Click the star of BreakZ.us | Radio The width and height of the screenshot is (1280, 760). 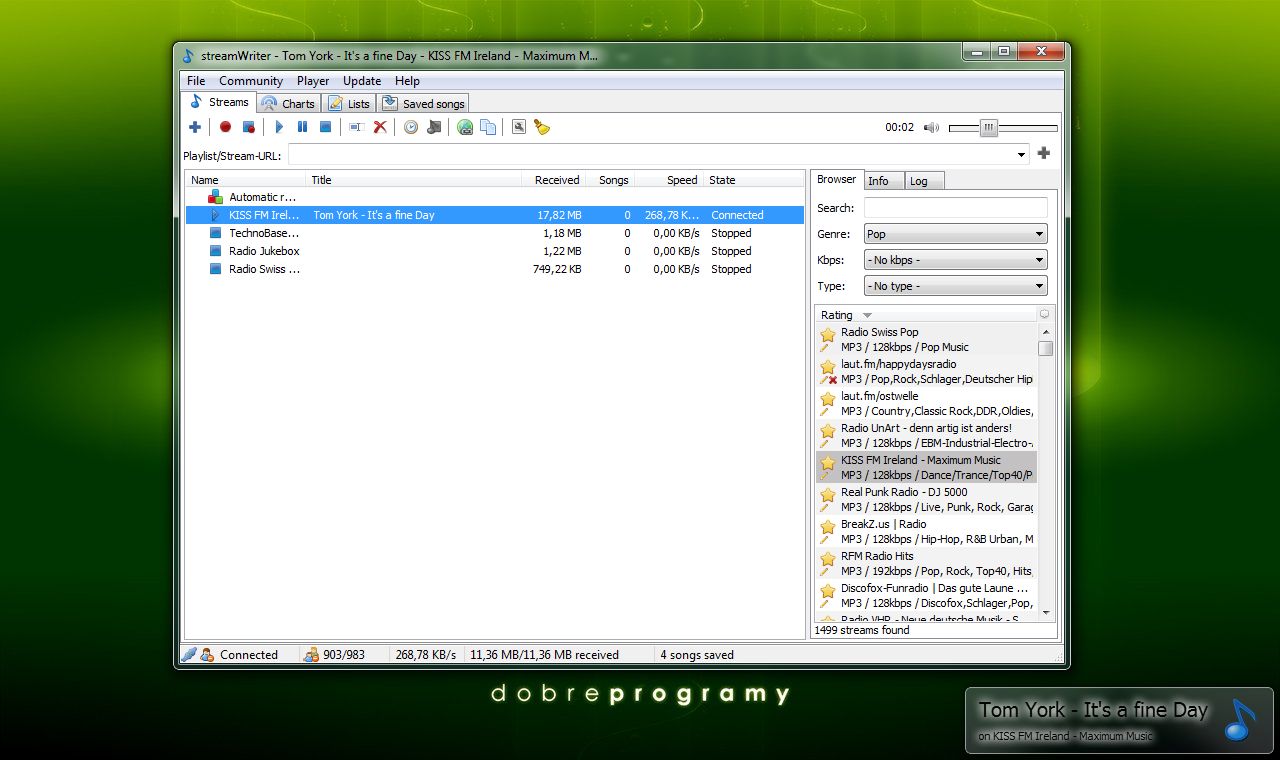pyautogui.click(x=828, y=527)
